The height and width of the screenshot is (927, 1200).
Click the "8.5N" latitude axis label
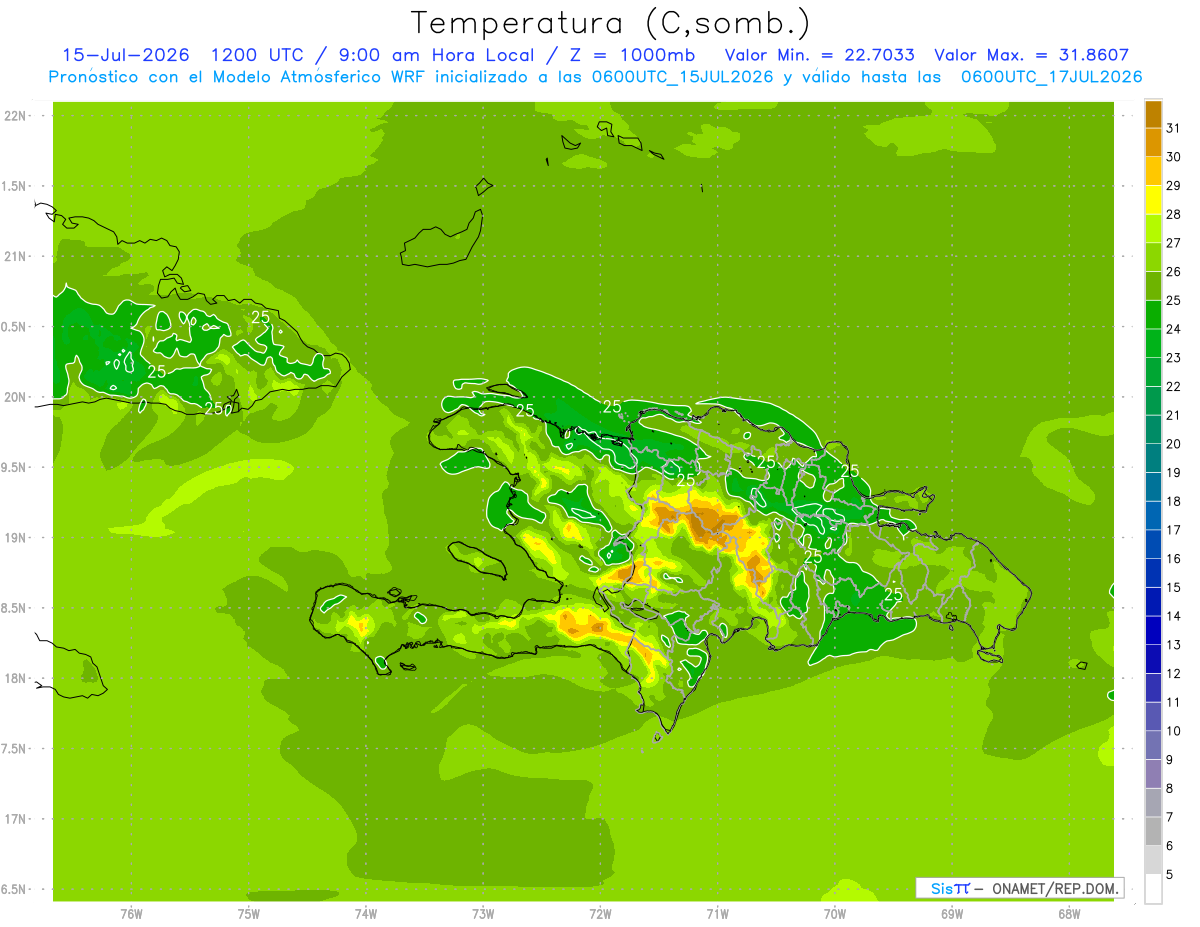coord(15,608)
